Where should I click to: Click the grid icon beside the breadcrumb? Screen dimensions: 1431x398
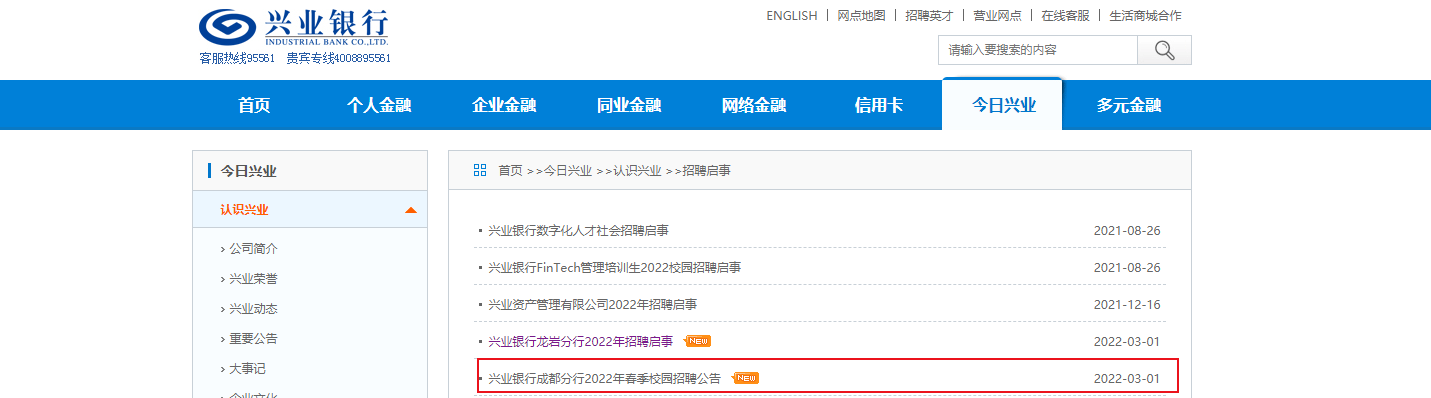pyautogui.click(x=480, y=170)
